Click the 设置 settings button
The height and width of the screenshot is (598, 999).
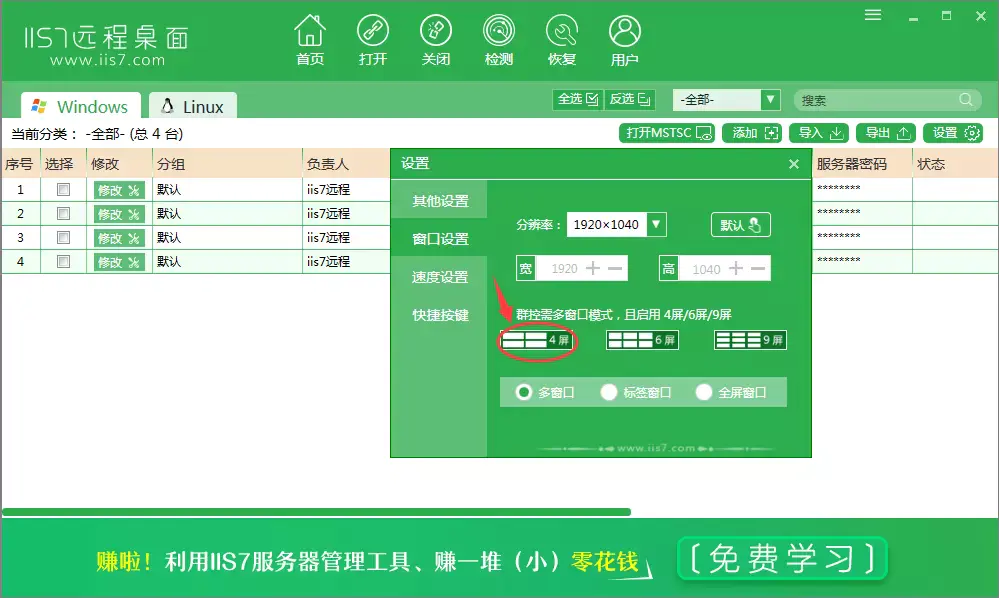953,133
